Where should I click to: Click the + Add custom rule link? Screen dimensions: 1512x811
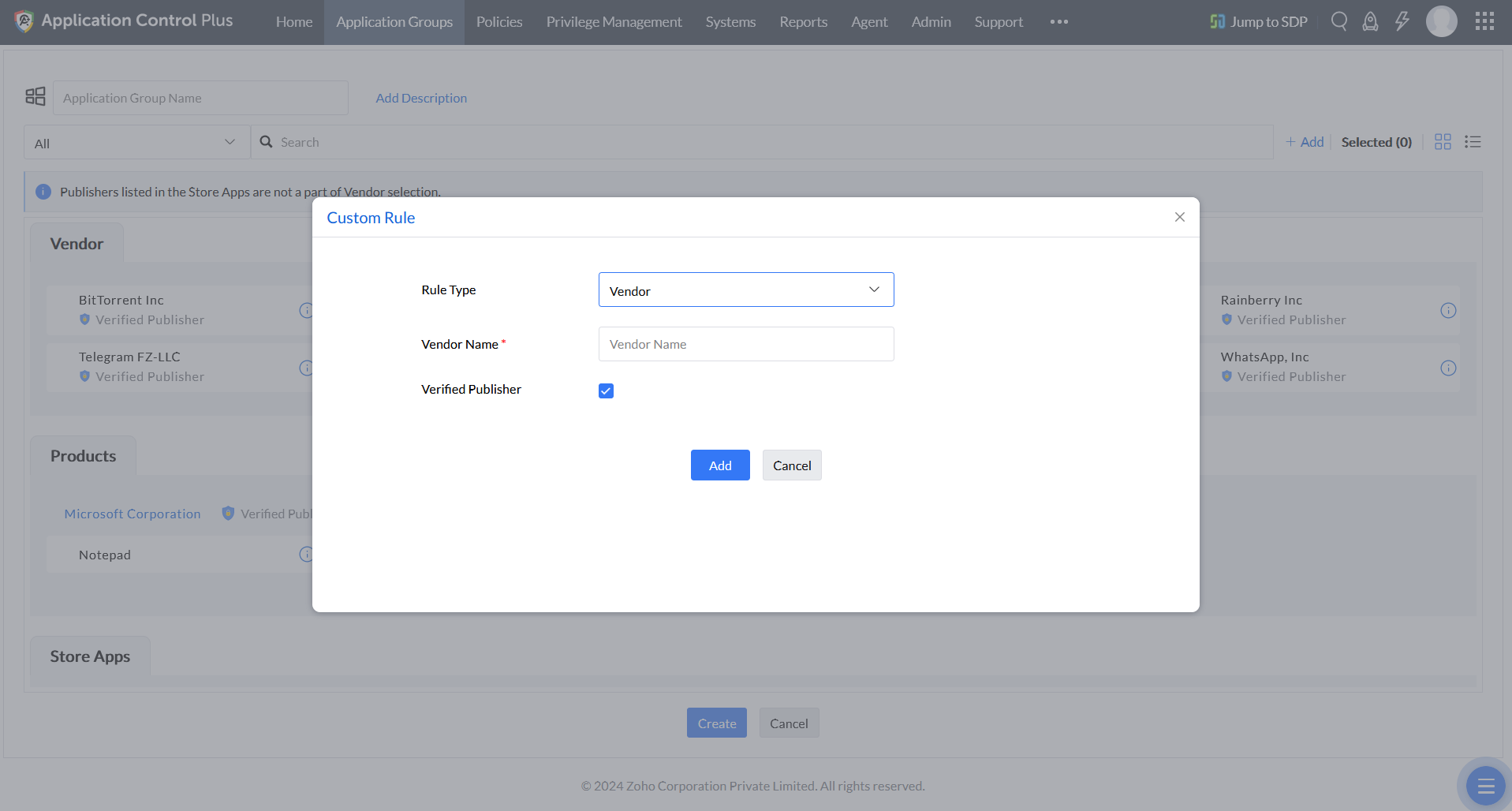[1305, 142]
